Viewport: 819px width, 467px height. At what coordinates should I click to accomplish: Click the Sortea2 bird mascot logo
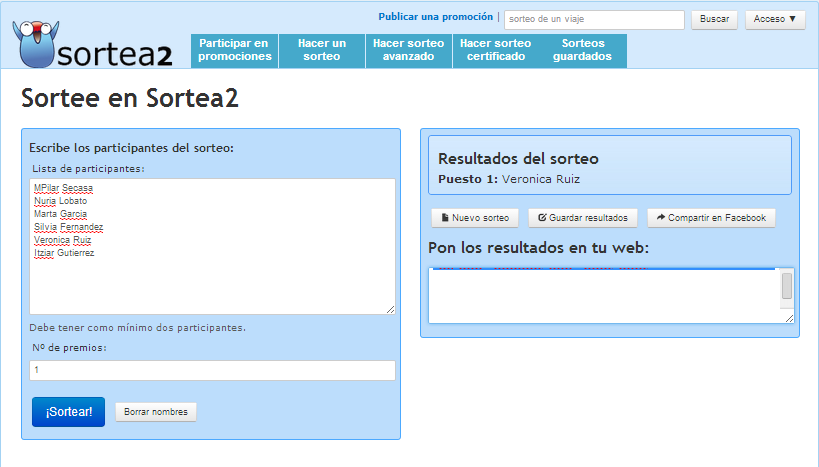(36, 44)
